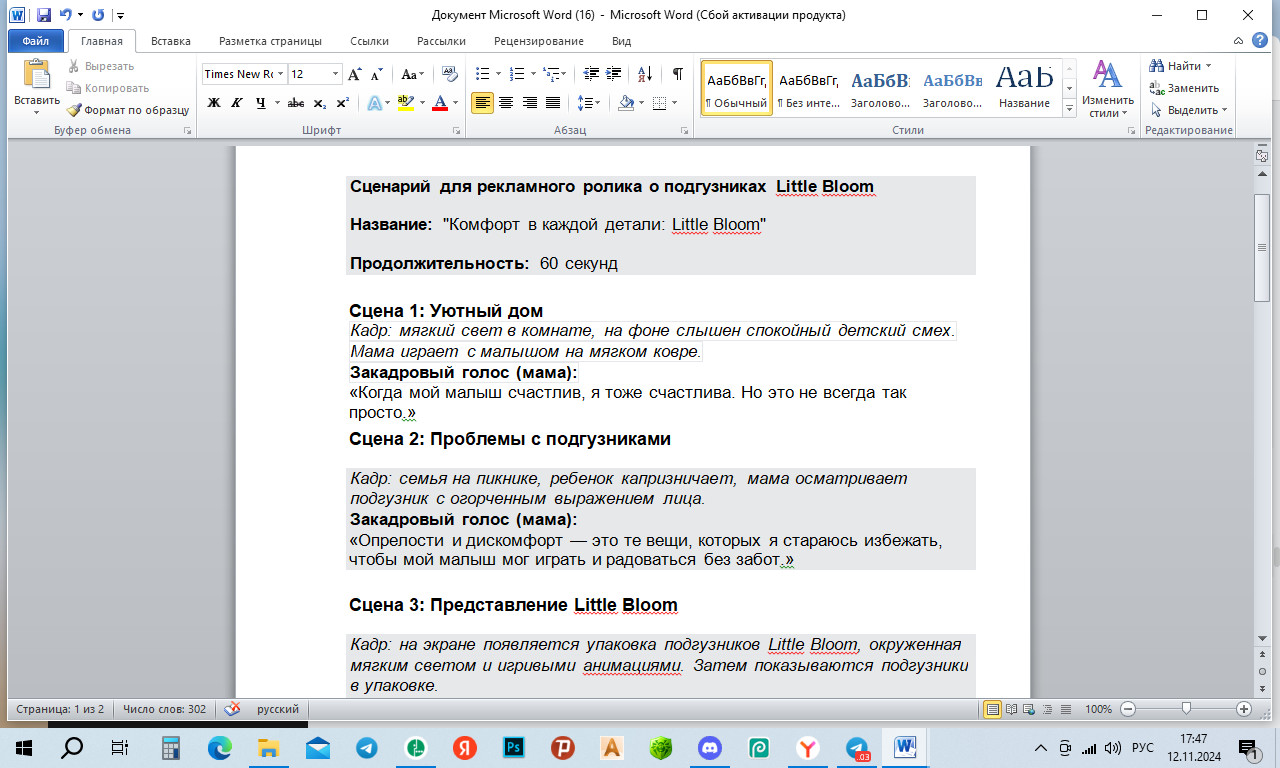Apply the paragraph border button

[x=659, y=102]
